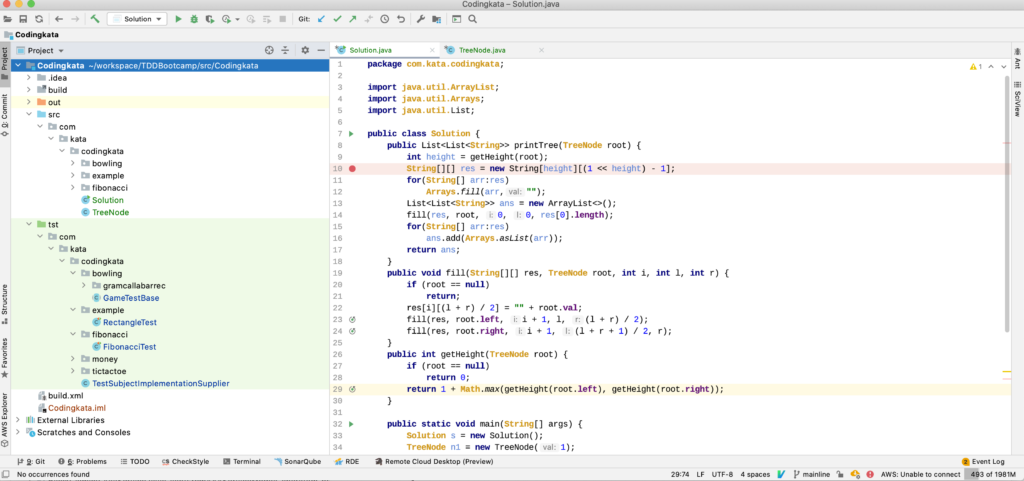Open the Structure side tool window
This screenshot has height=481, width=1024.
point(5,305)
